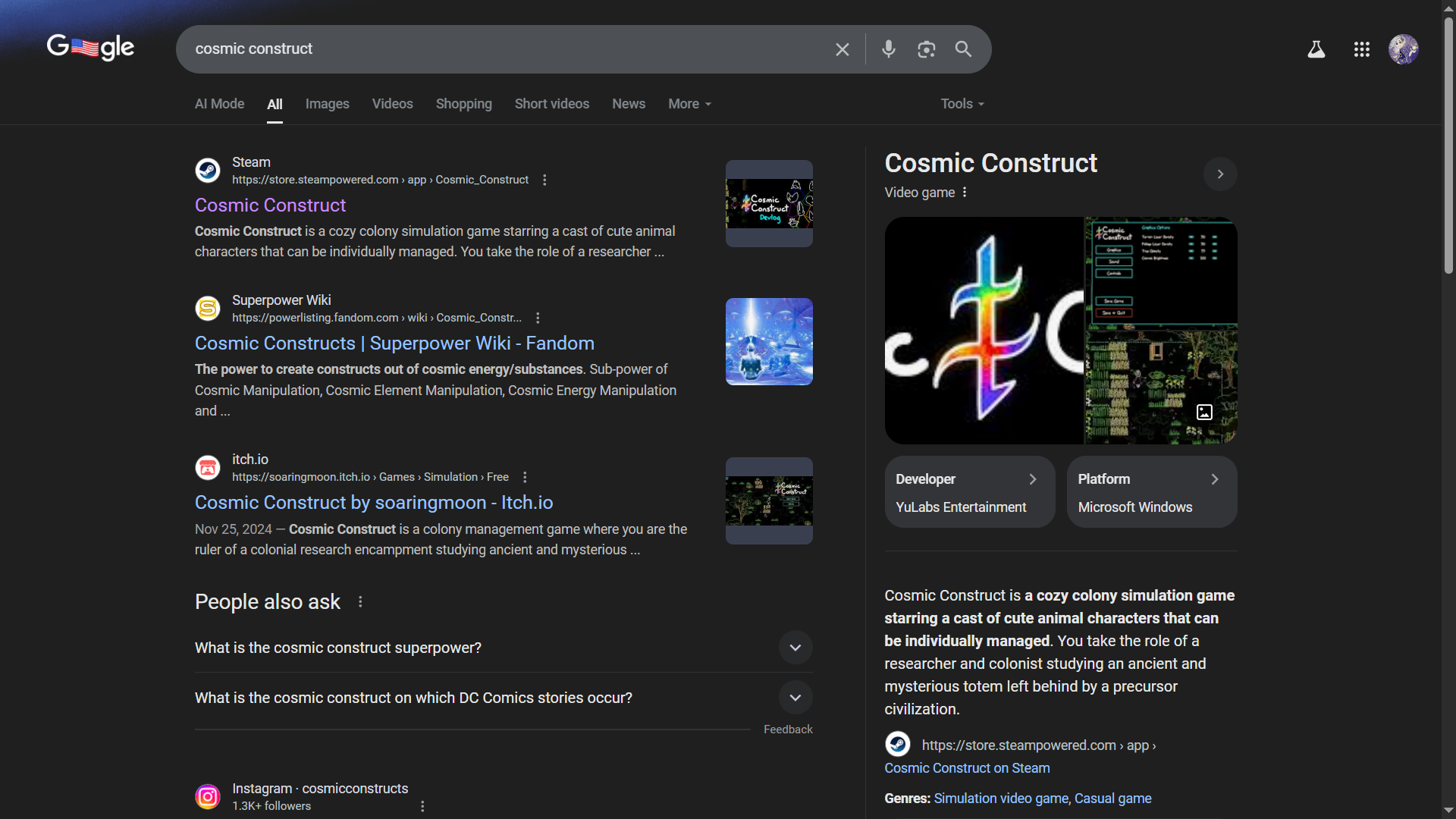This screenshot has height=819, width=1456.
Task: Click the Steam favicon in first result
Action: click(208, 171)
